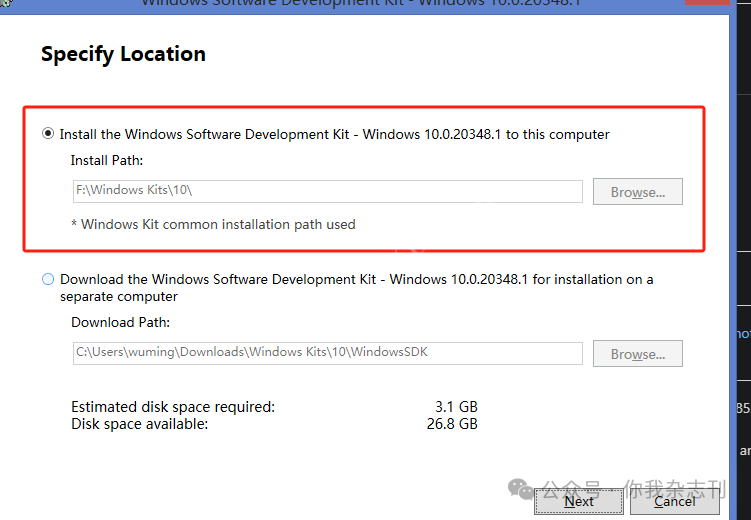Click the 'Estimated disk space required:' label
Screen dimensions: 751x520
(173, 407)
